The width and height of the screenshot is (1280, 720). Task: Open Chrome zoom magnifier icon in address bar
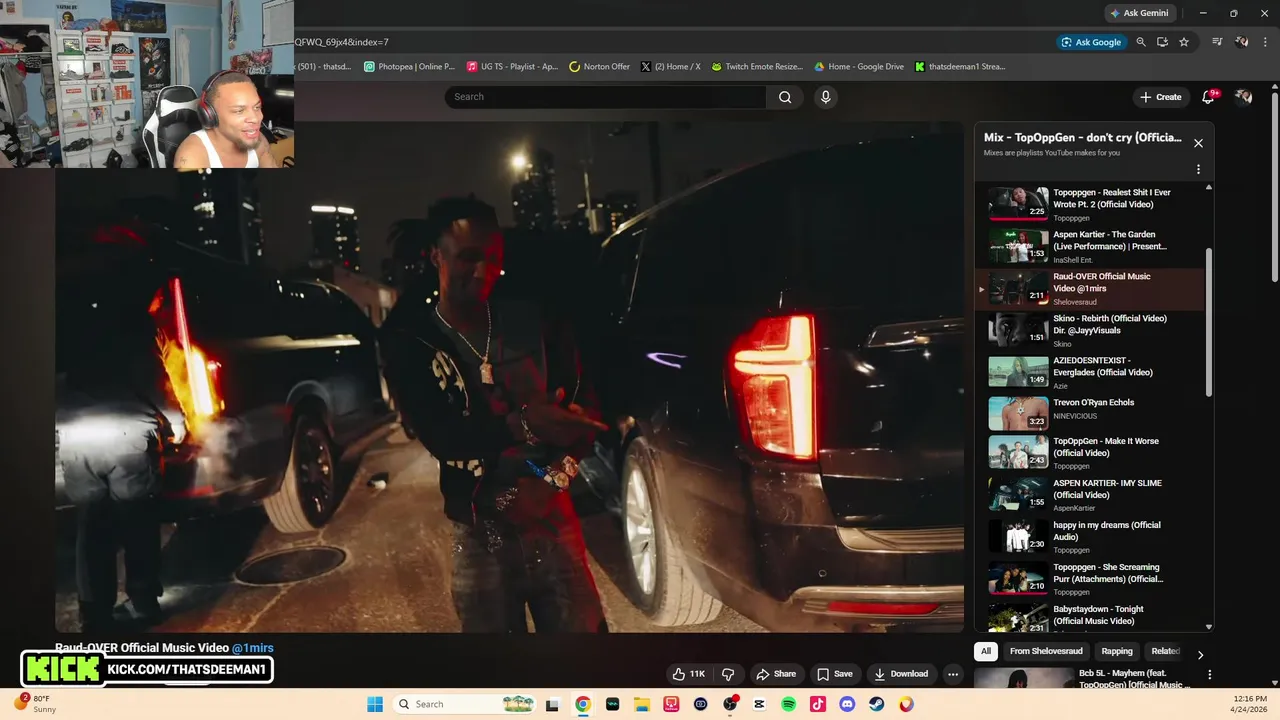[x=1140, y=42]
